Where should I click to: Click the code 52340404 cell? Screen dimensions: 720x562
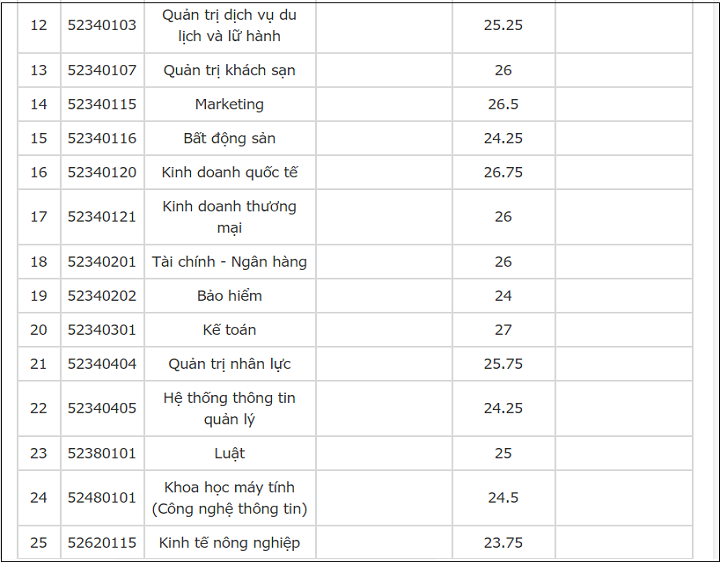(102, 364)
